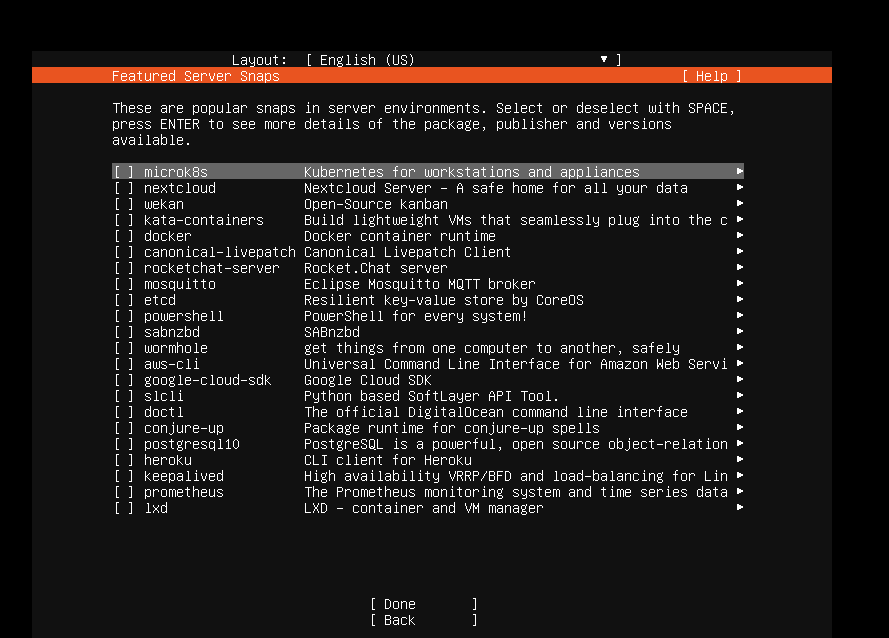Check the microk8s snap checkbox
The width and height of the screenshot is (889, 638).
tap(124, 172)
